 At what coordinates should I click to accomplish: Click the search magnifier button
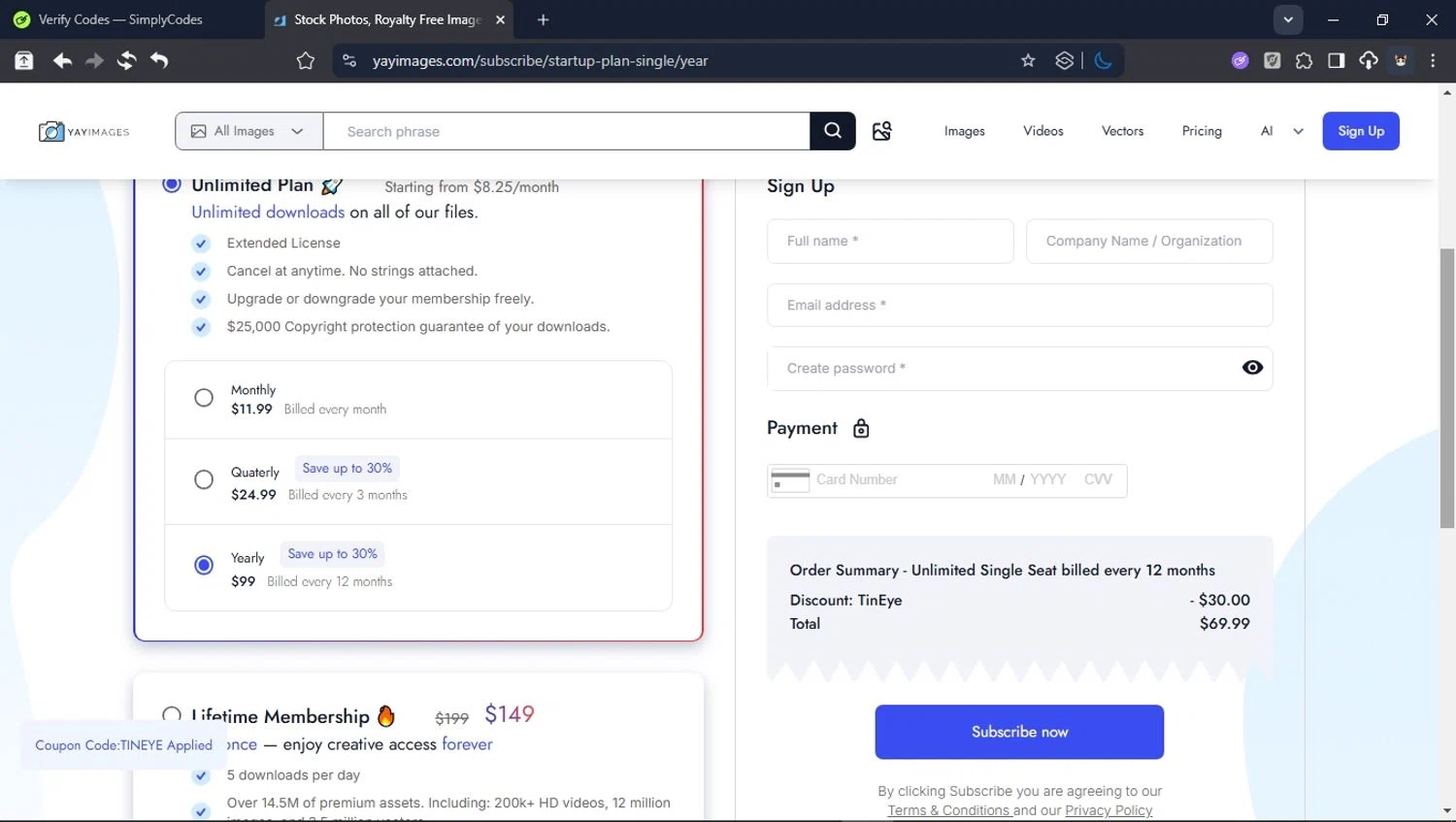[x=833, y=131]
